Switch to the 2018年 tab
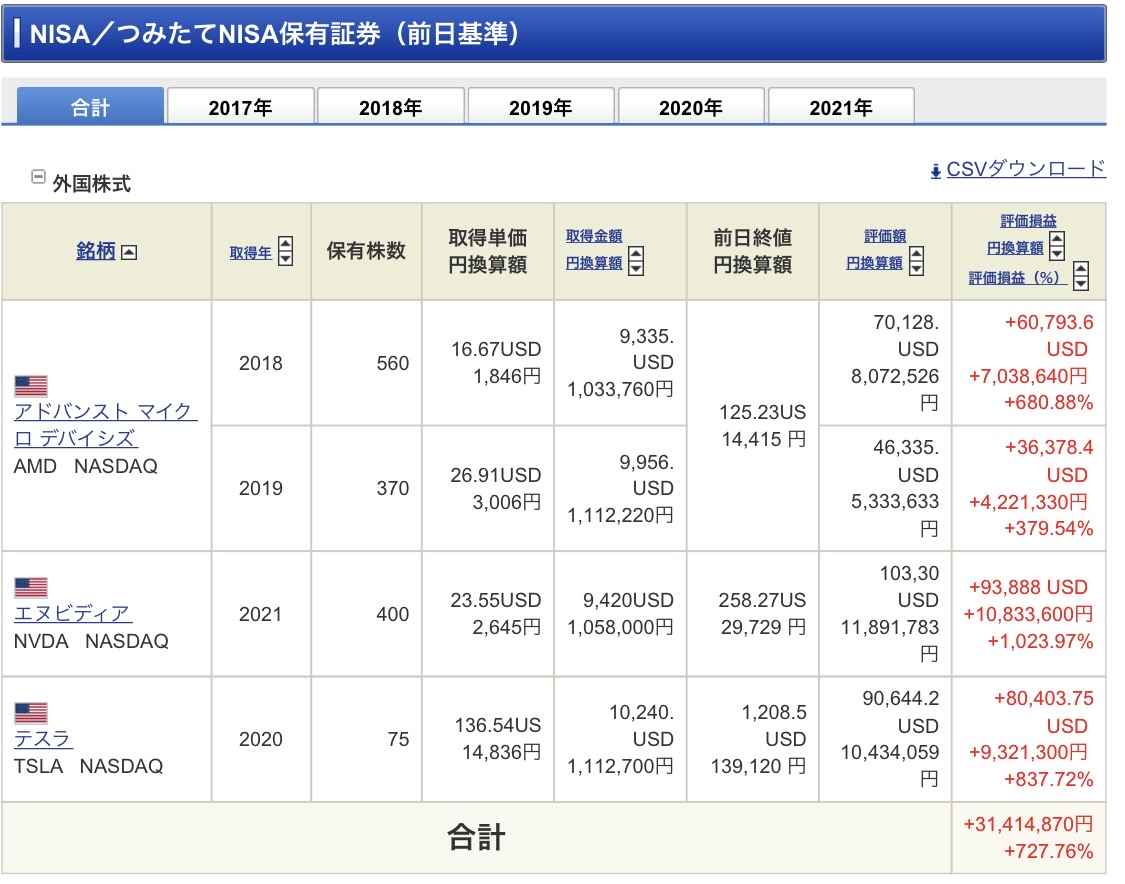Viewport: 1125px width, 884px height. [390, 107]
